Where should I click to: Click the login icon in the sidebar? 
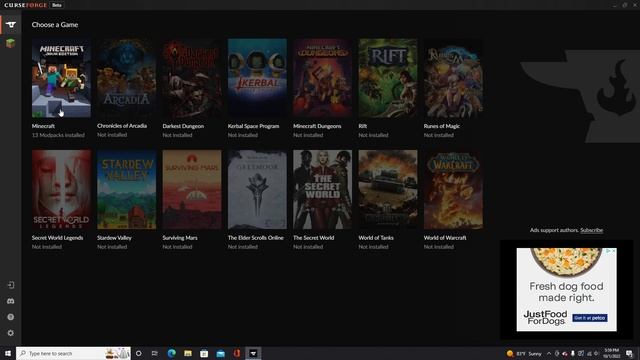[x=11, y=285]
